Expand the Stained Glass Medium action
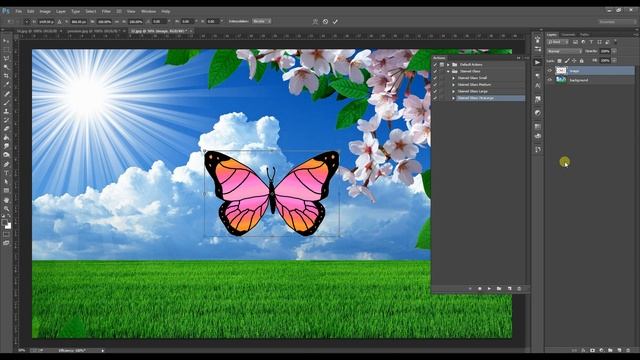The image size is (640, 360). pos(453,85)
